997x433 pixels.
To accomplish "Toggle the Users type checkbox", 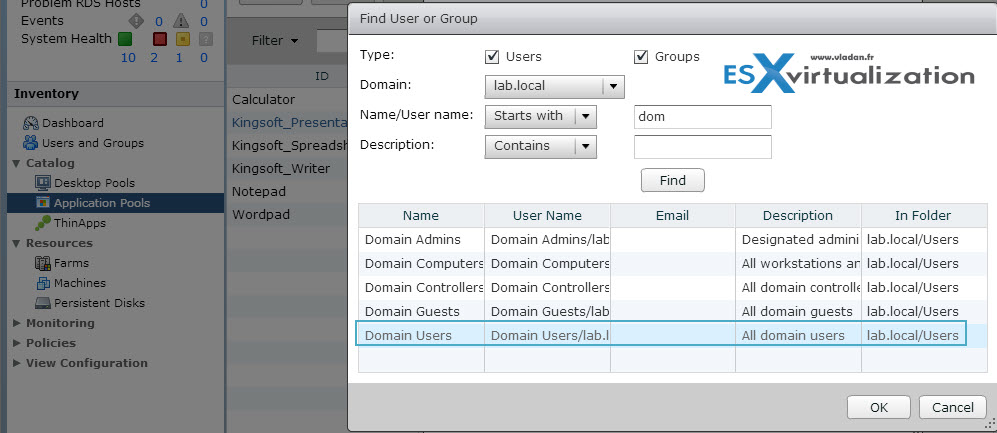I will [492, 57].
